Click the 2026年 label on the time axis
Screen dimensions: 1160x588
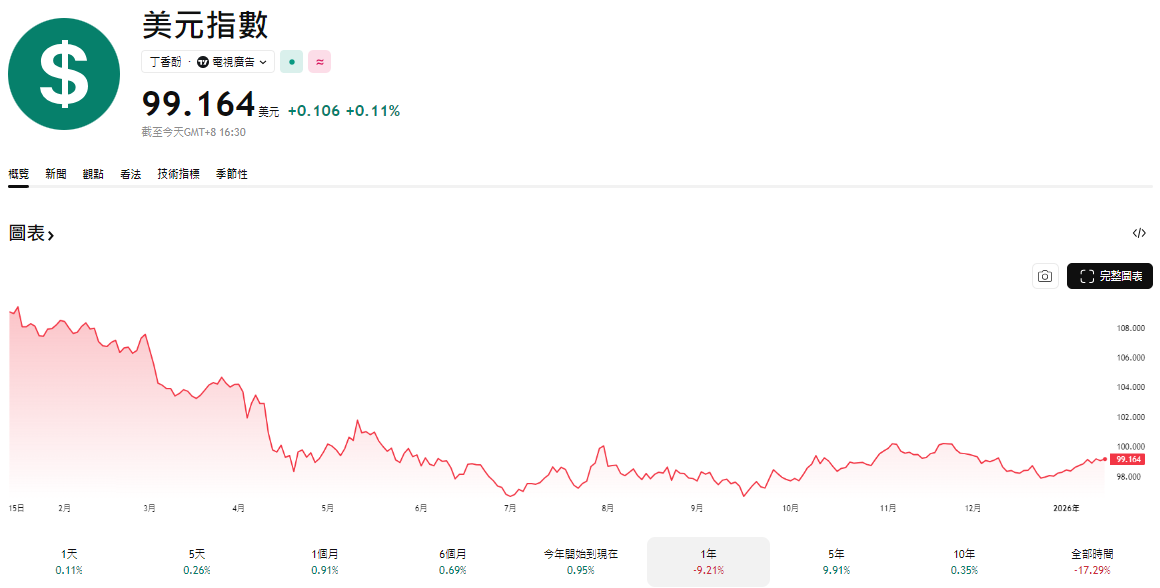(x=1067, y=508)
